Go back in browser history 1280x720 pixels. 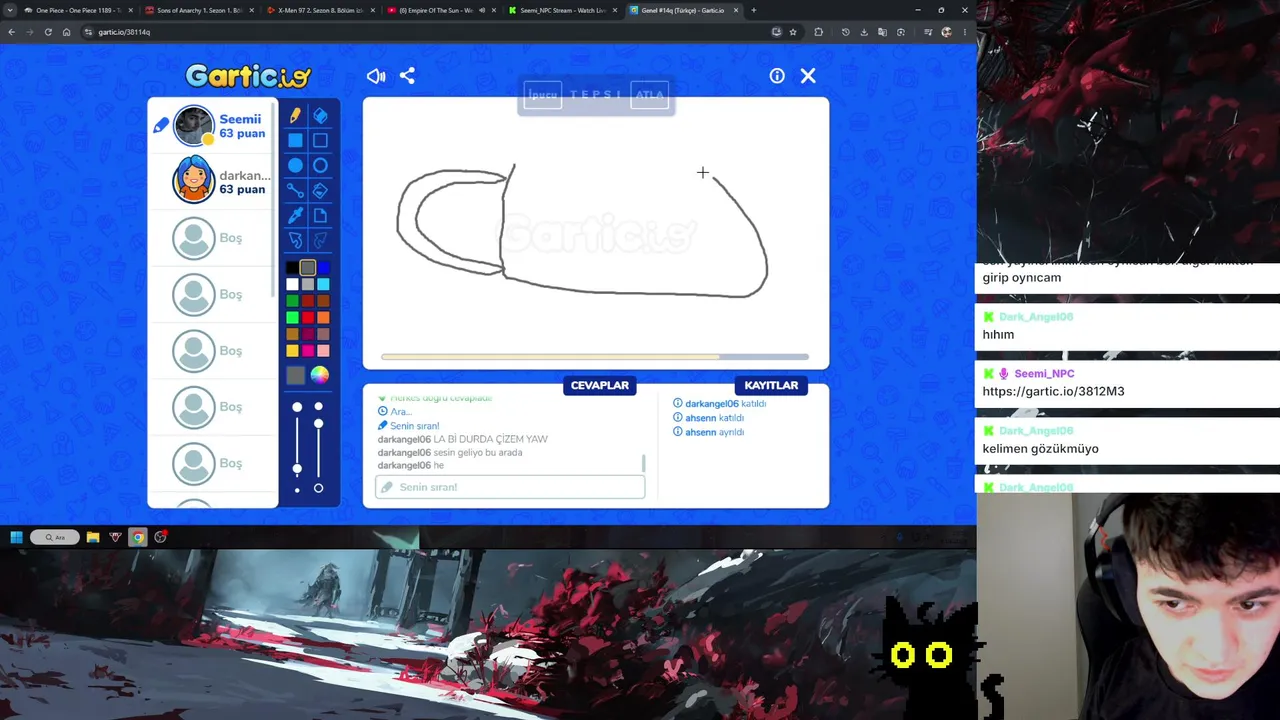click(12, 32)
